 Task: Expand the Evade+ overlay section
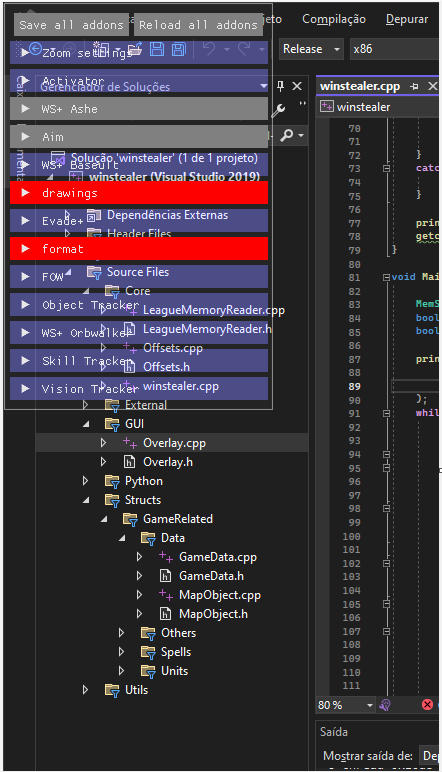pos(139,221)
